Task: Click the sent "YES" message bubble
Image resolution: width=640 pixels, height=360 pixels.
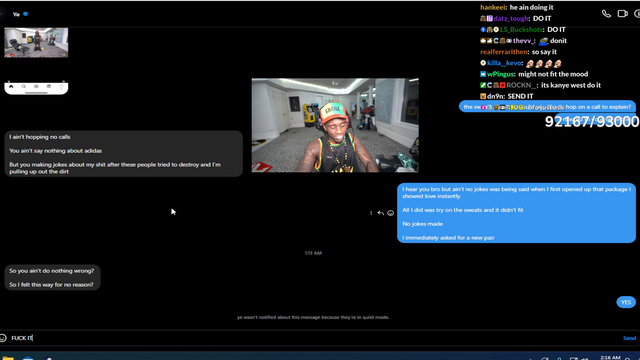Action: 626,302
